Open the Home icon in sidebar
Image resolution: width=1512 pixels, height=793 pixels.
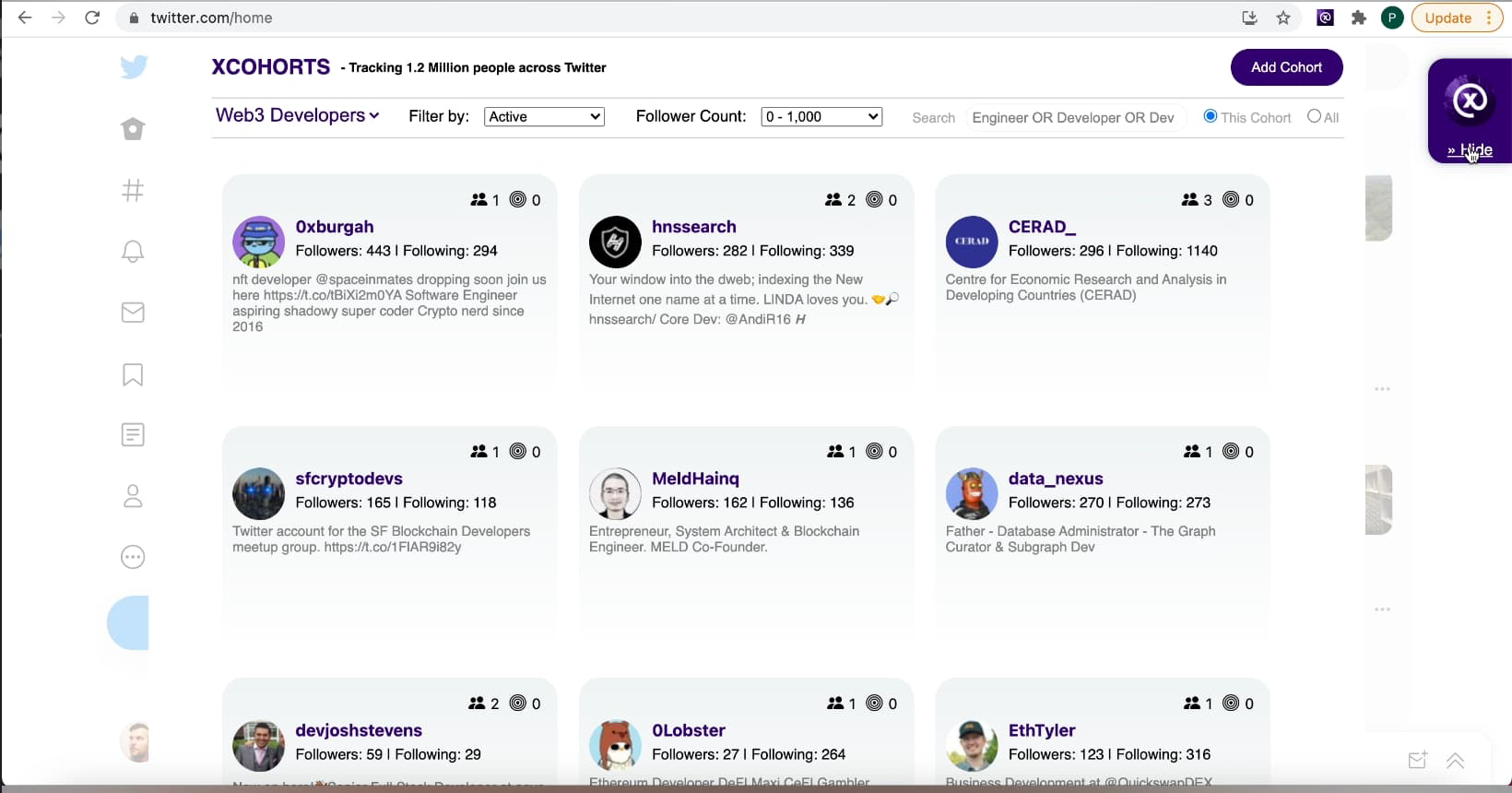(133, 129)
